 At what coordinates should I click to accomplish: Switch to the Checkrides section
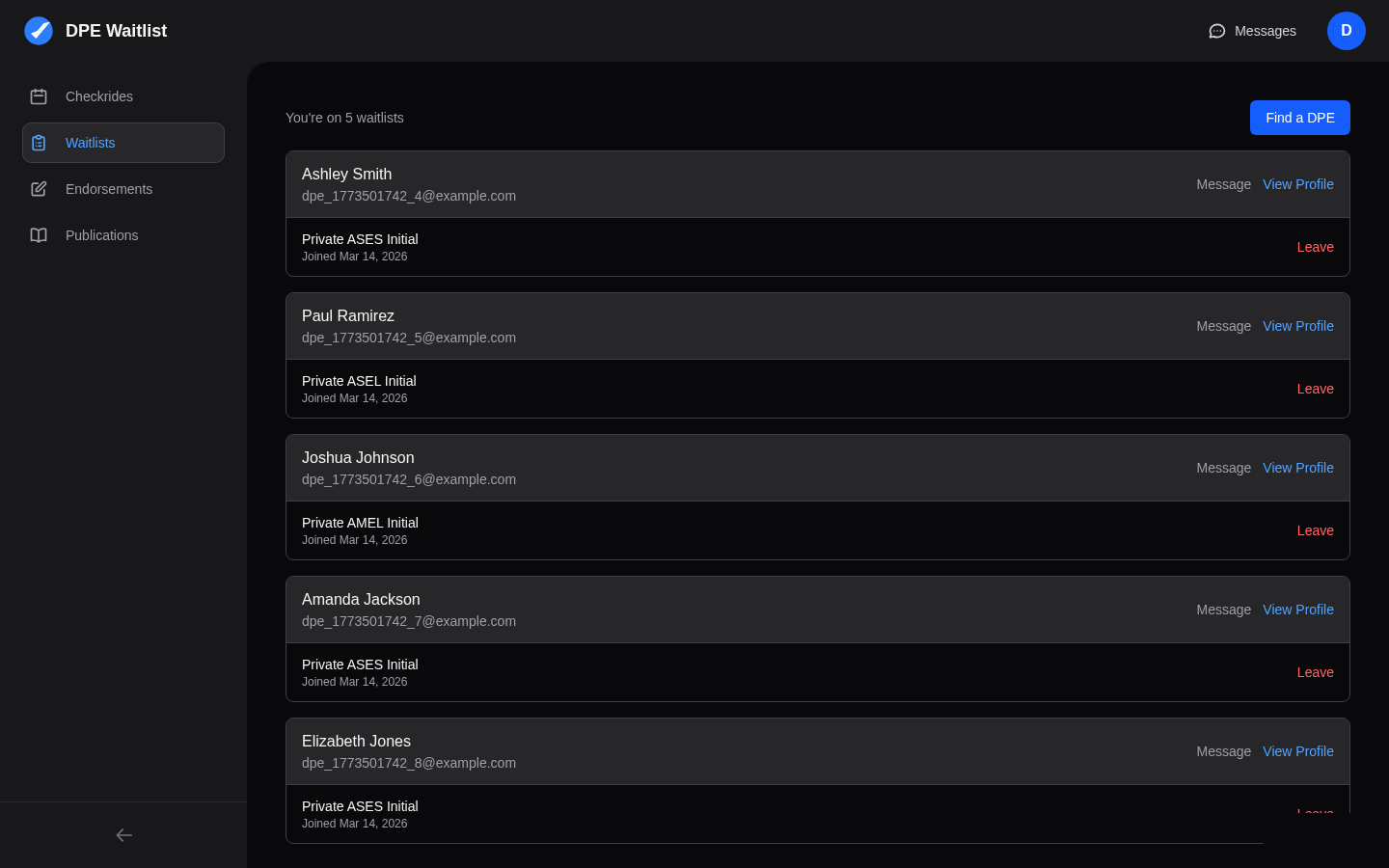[x=99, y=96]
